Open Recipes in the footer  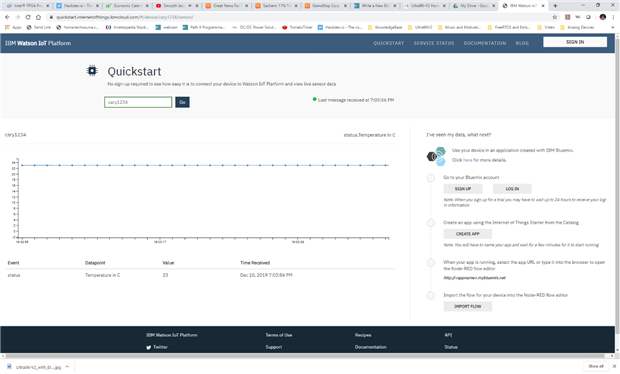coord(363,335)
